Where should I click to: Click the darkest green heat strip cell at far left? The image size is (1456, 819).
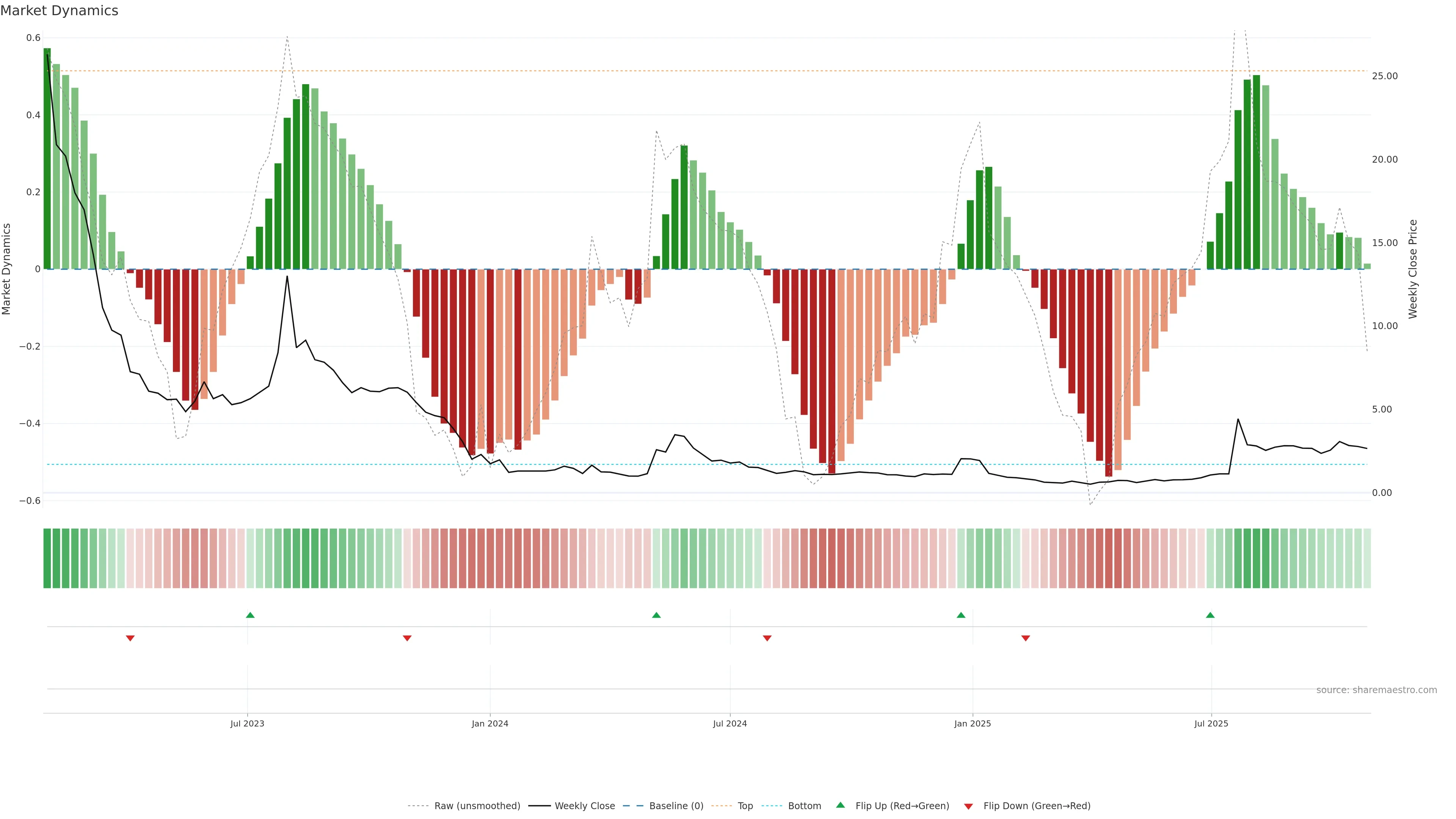click(x=47, y=559)
